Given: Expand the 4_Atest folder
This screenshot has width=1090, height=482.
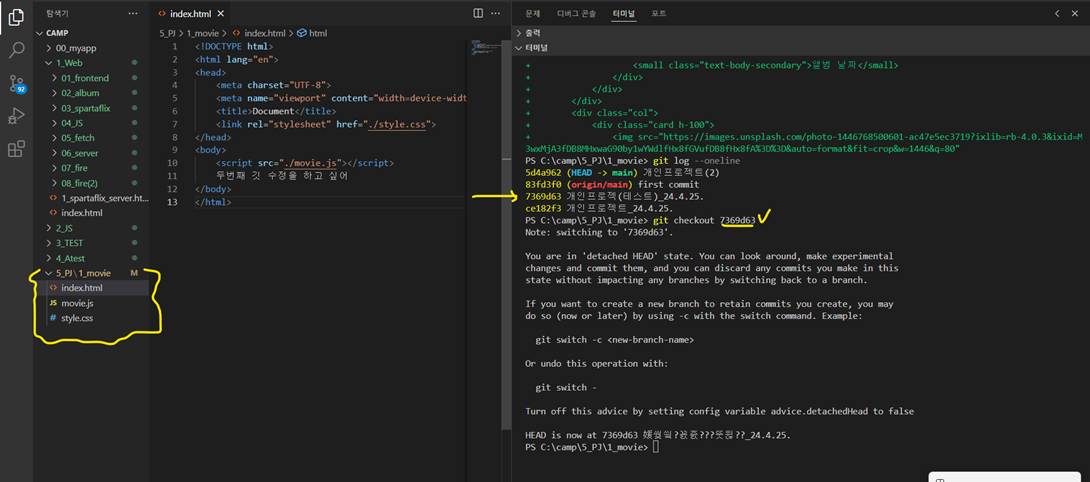Looking at the screenshot, I should click(x=70, y=258).
